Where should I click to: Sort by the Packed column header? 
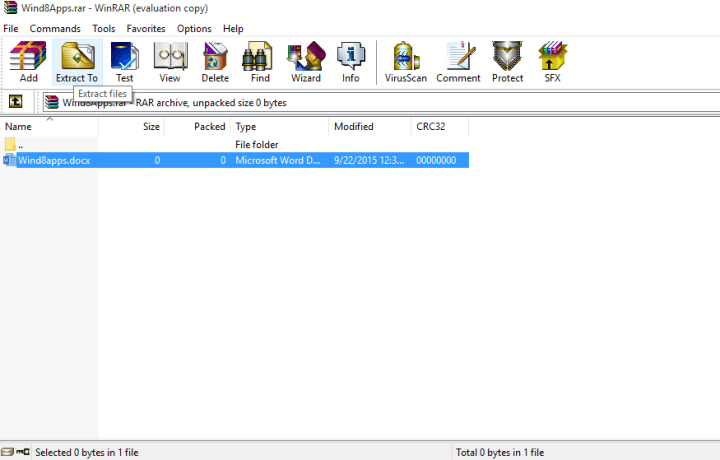pyautogui.click(x=197, y=127)
